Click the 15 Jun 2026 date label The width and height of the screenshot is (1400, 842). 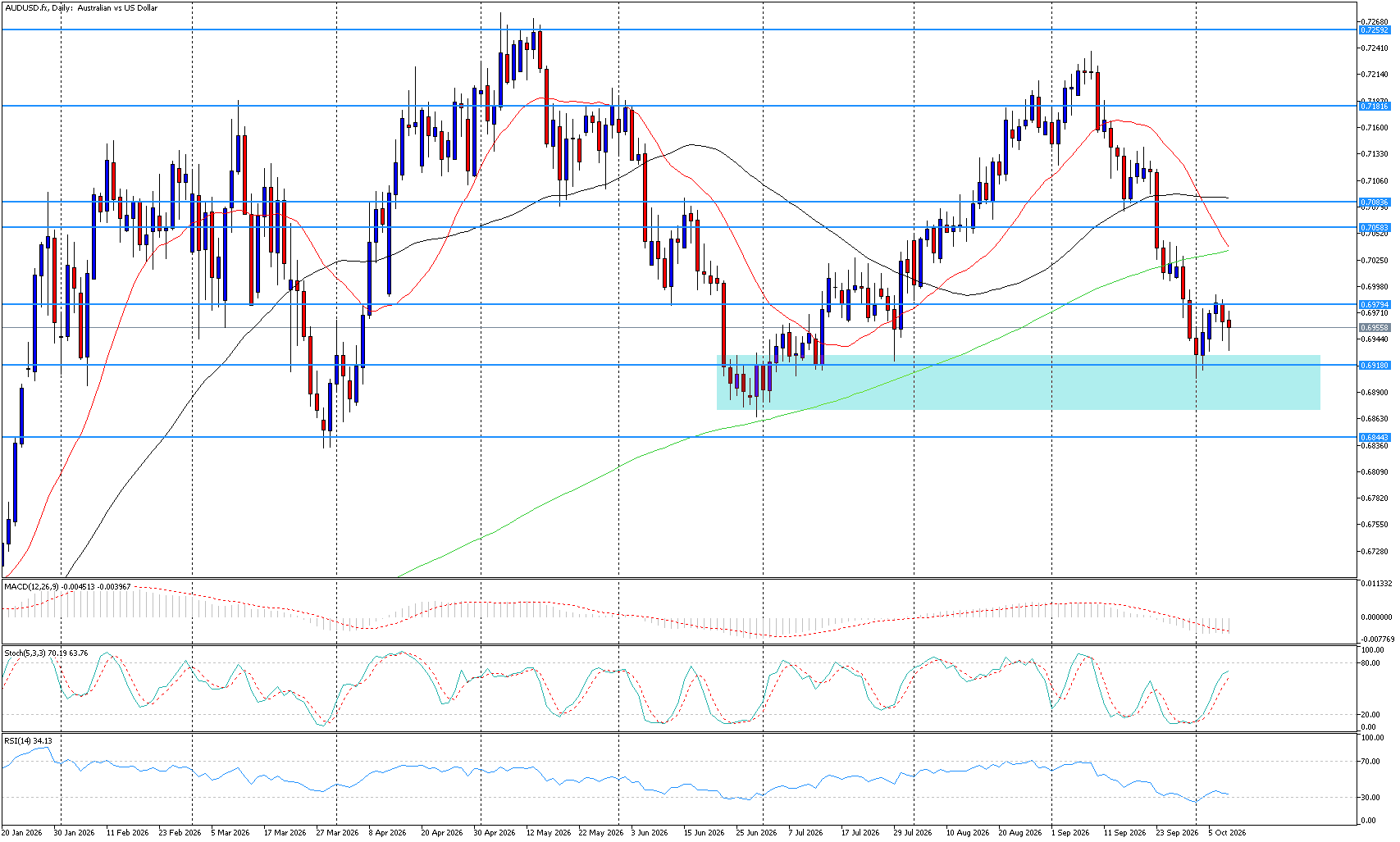[705, 833]
